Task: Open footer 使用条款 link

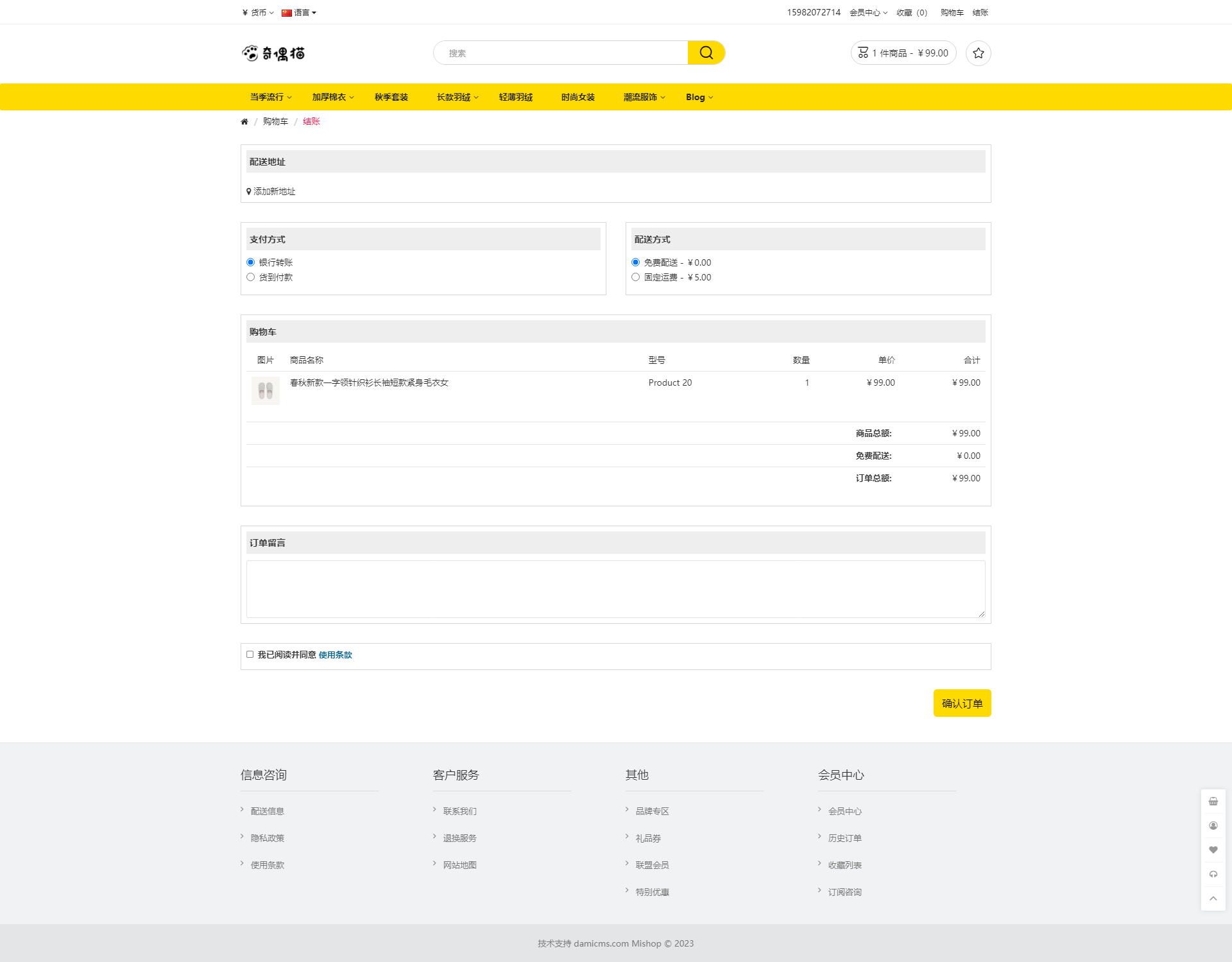Action: click(268, 866)
